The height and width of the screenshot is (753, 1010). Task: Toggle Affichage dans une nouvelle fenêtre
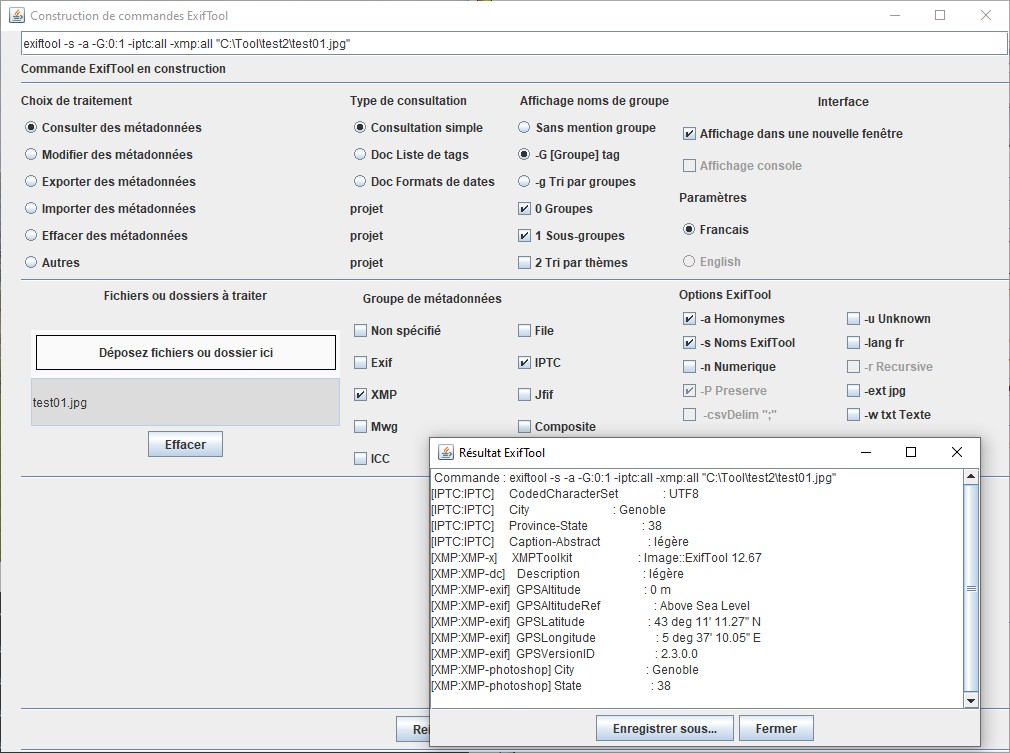tap(689, 134)
